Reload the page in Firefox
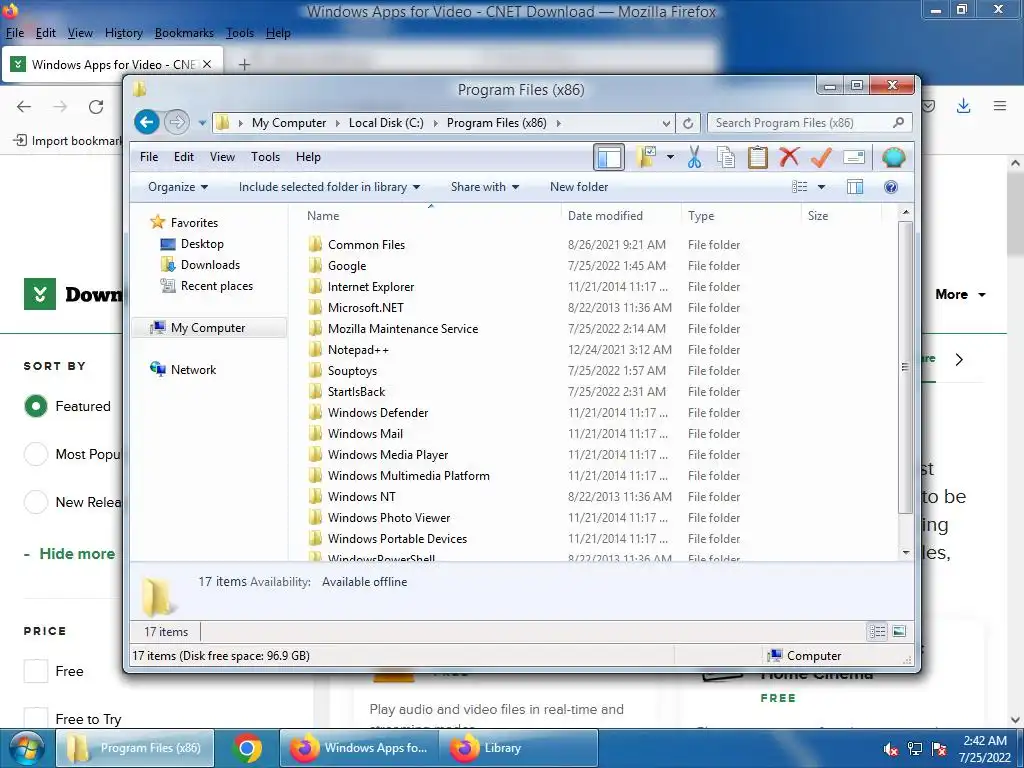The width and height of the screenshot is (1024, 768). click(96, 106)
